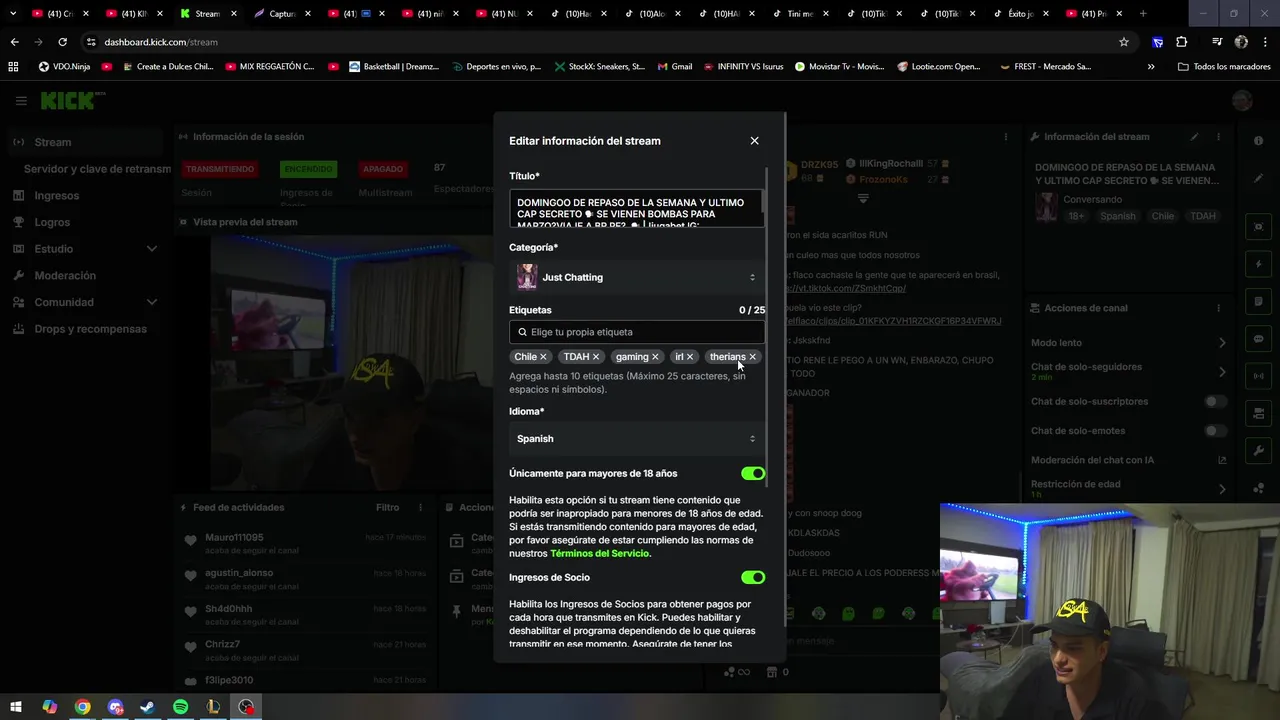Click the lightning bolt icon in right sidebar
Viewport: 1280px width, 720px height.
[1258, 265]
